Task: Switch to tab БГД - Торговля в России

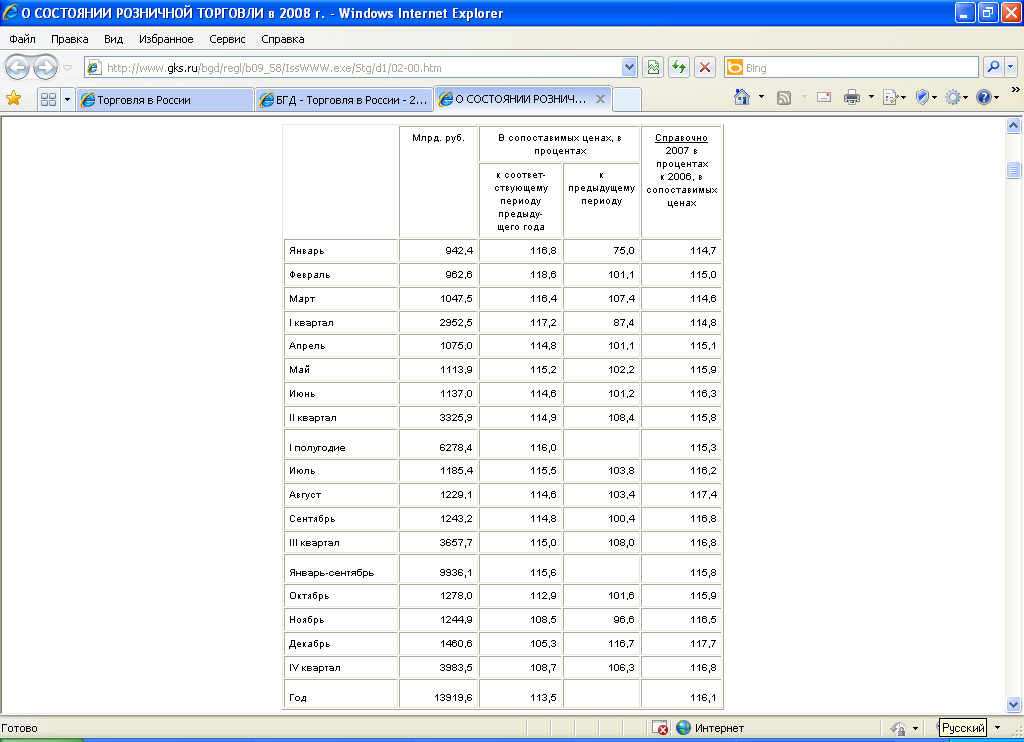Action: [344, 100]
